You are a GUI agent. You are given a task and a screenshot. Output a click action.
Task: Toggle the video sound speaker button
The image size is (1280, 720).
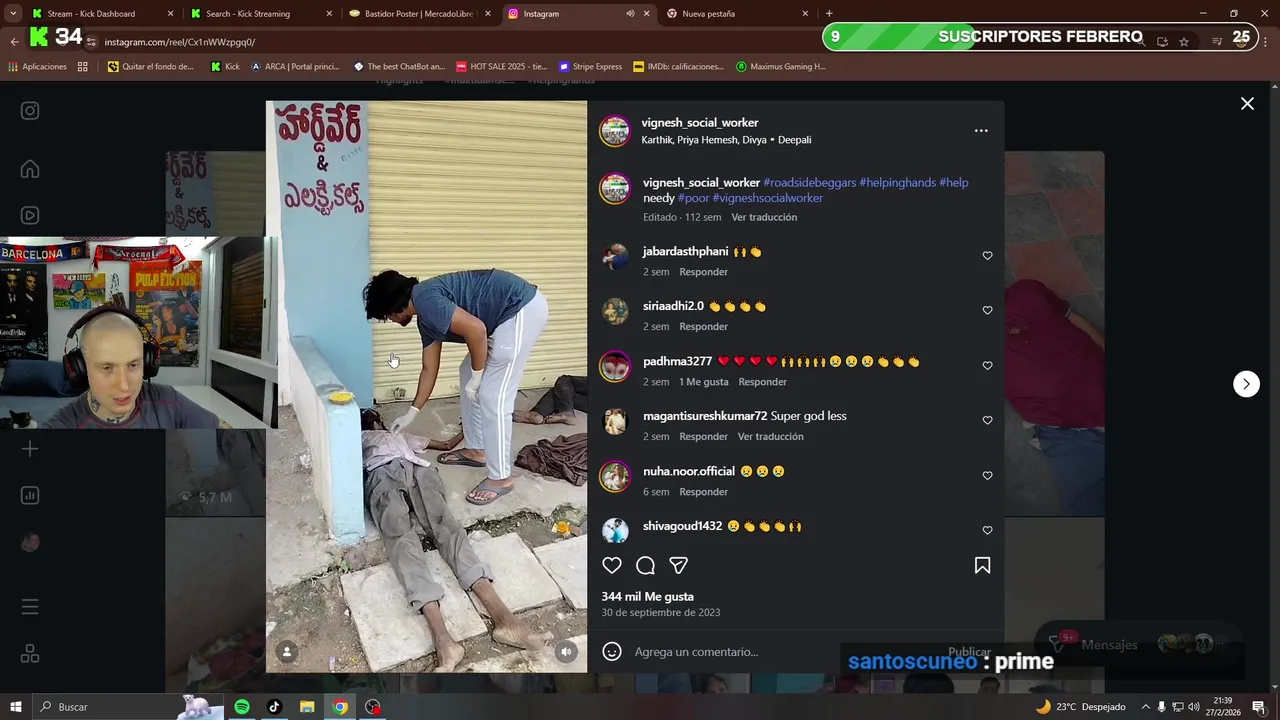(x=566, y=652)
